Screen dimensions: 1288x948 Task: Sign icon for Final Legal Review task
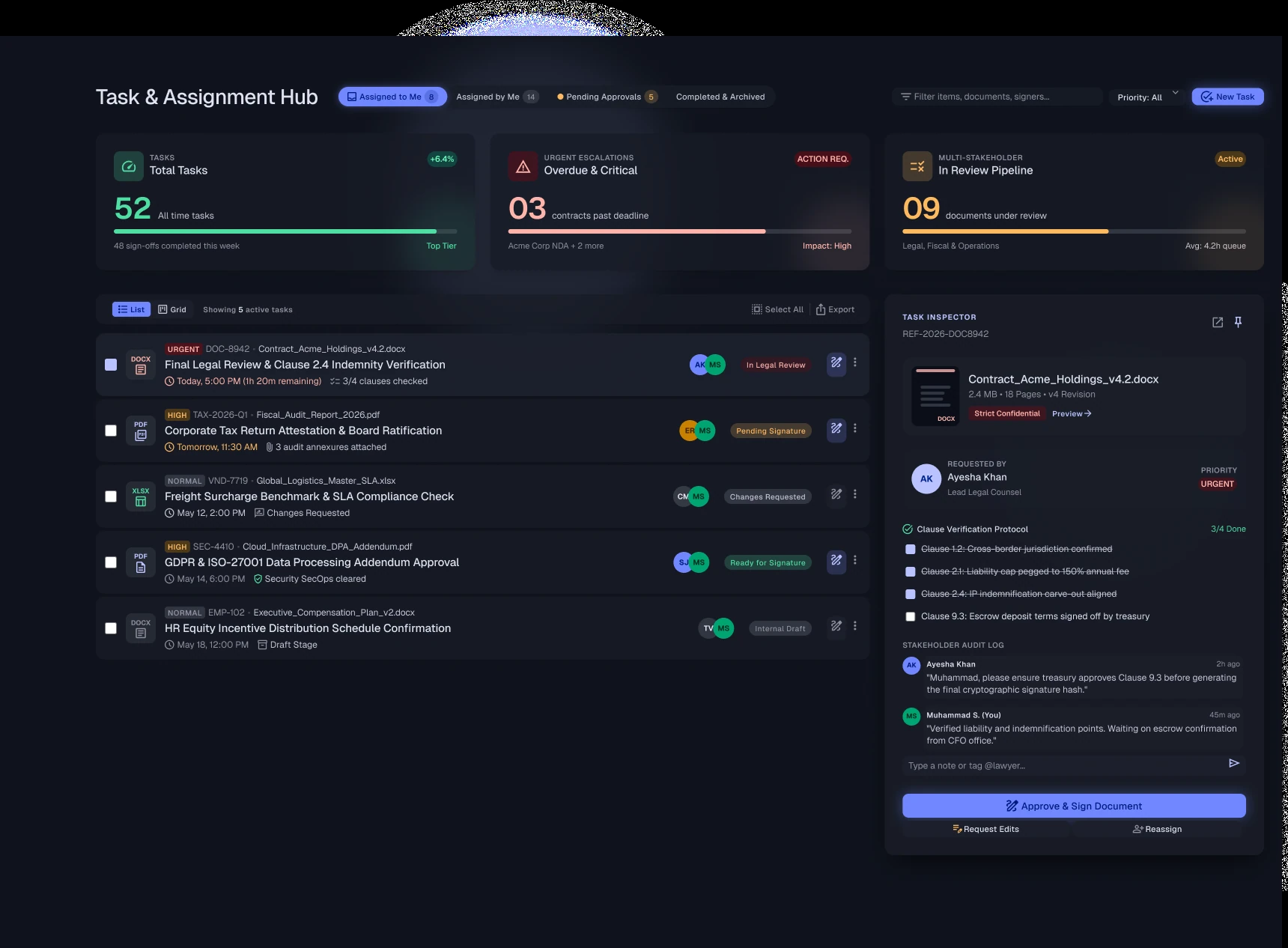click(836, 364)
